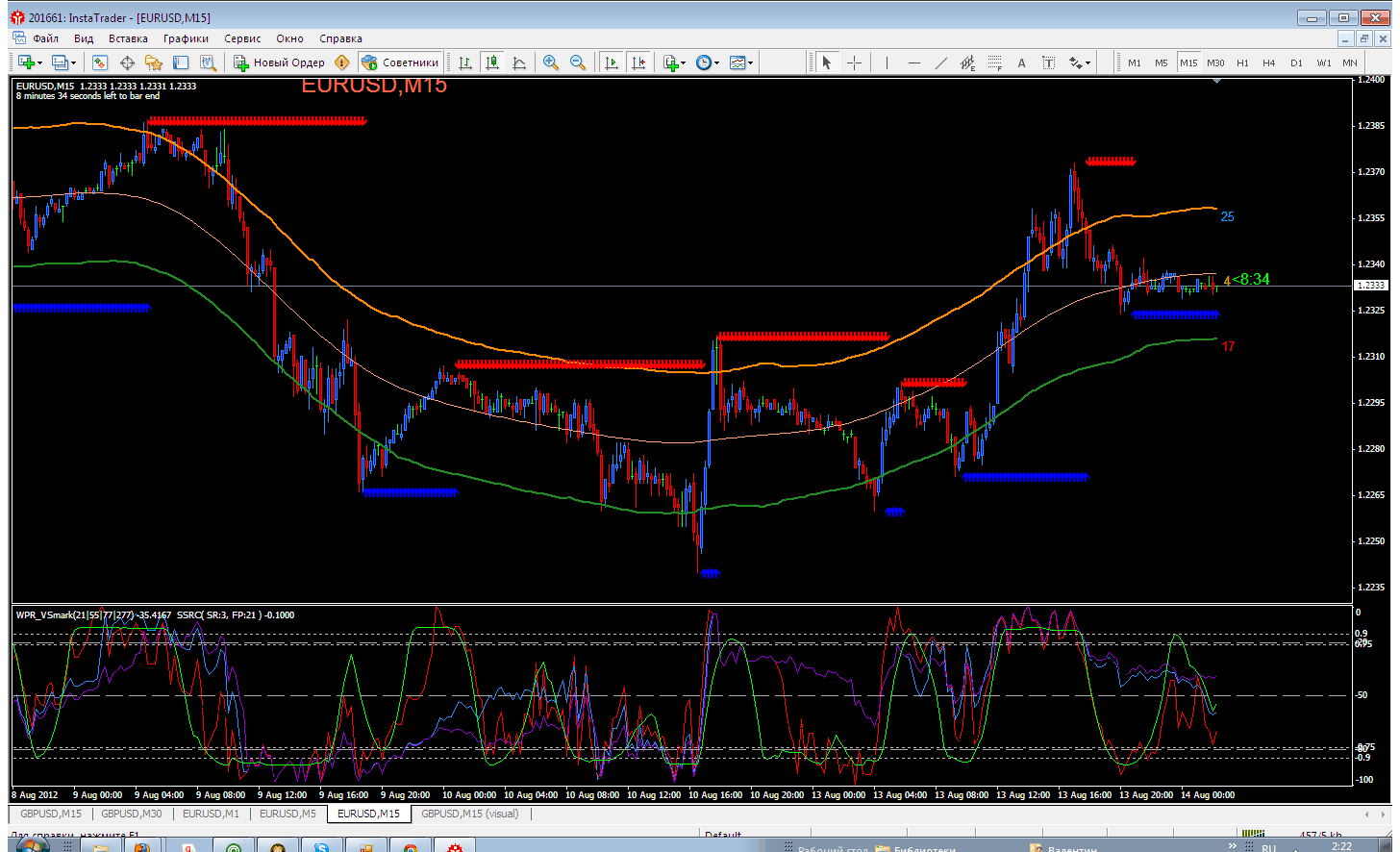Click the Profiles icon
The image size is (1400, 852).
point(60,63)
